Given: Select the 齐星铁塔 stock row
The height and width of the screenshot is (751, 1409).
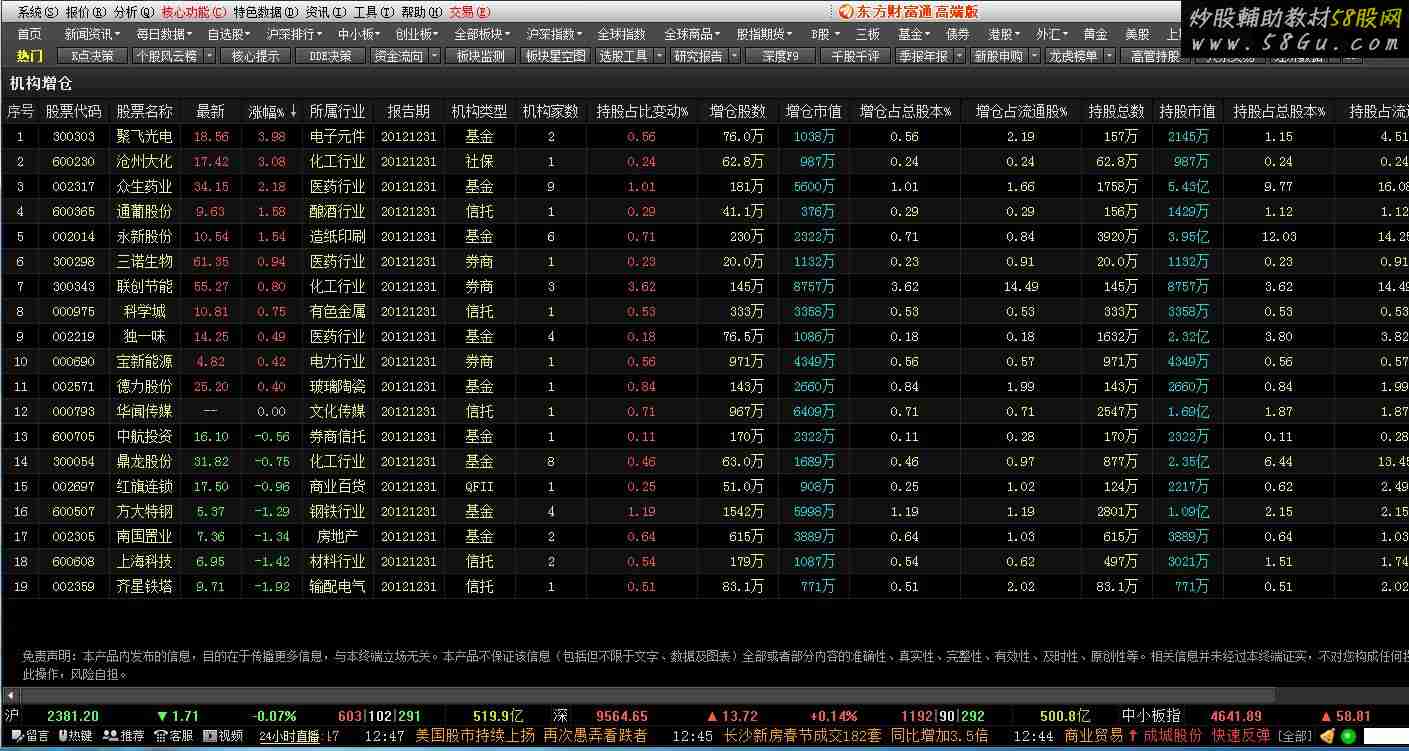Looking at the screenshot, I should [x=704, y=586].
